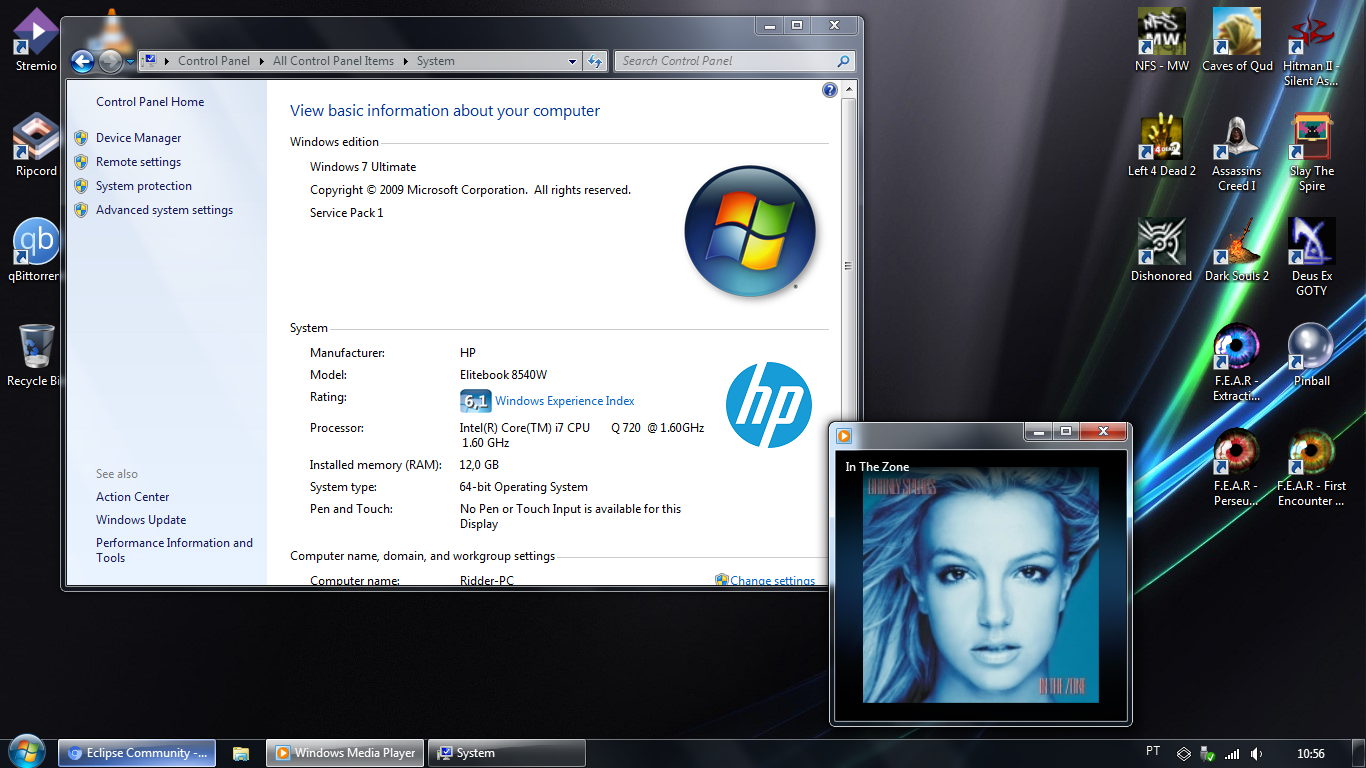Switch to Eclipse Community taskbar item
The image size is (1366, 768).
click(x=137, y=753)
